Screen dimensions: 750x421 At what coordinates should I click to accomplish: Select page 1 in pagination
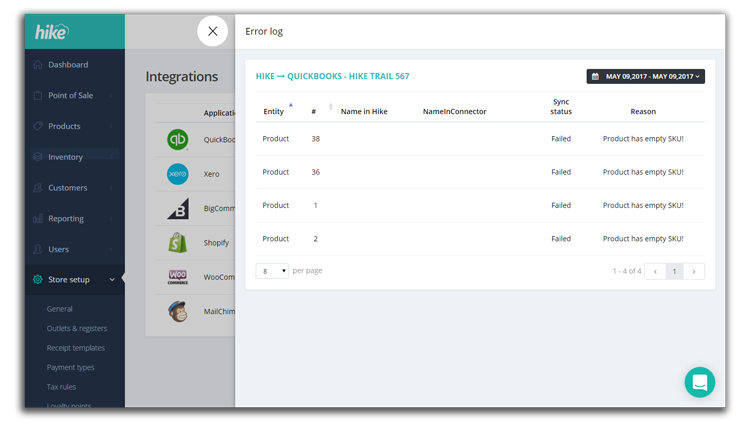click(674, 271)
